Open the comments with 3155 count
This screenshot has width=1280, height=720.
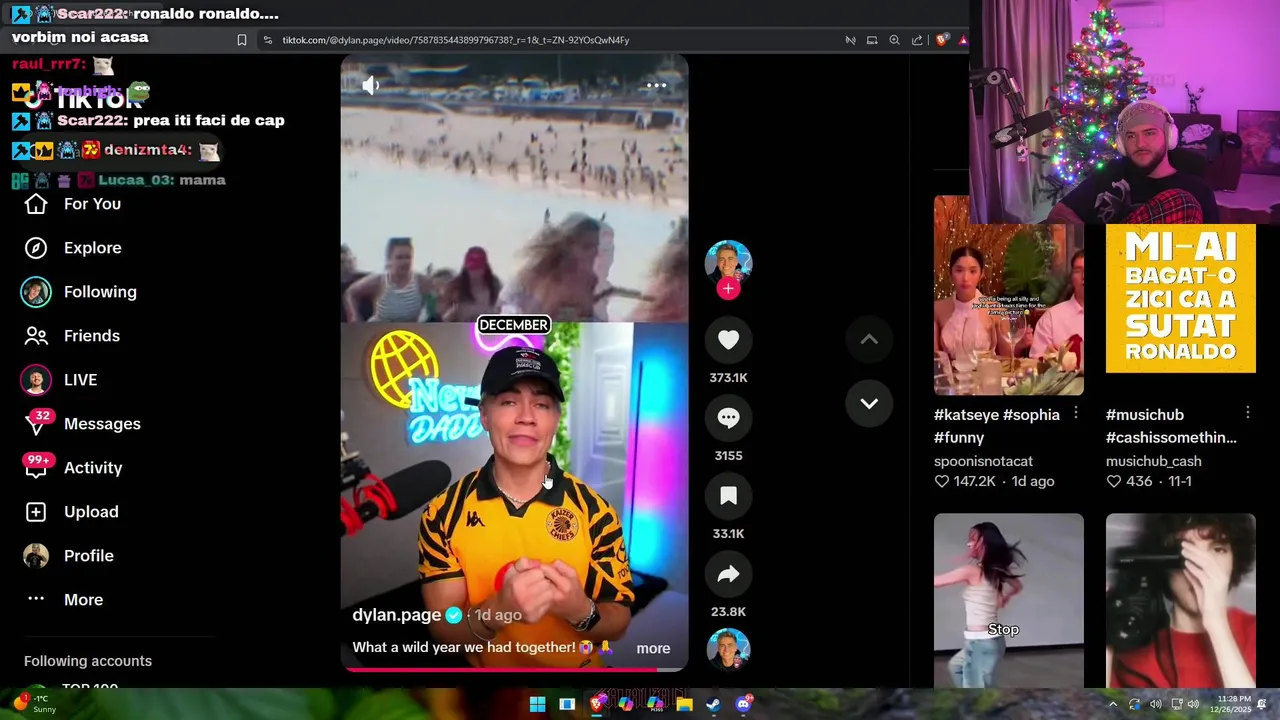point(728,418)
